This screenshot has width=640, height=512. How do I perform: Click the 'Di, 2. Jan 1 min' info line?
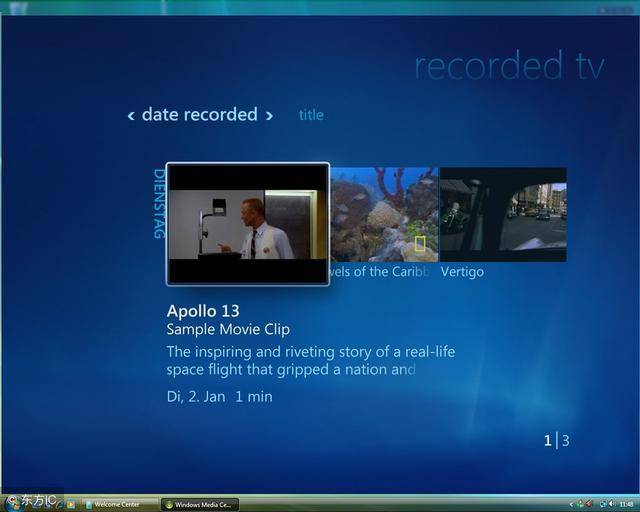[220, 396]
